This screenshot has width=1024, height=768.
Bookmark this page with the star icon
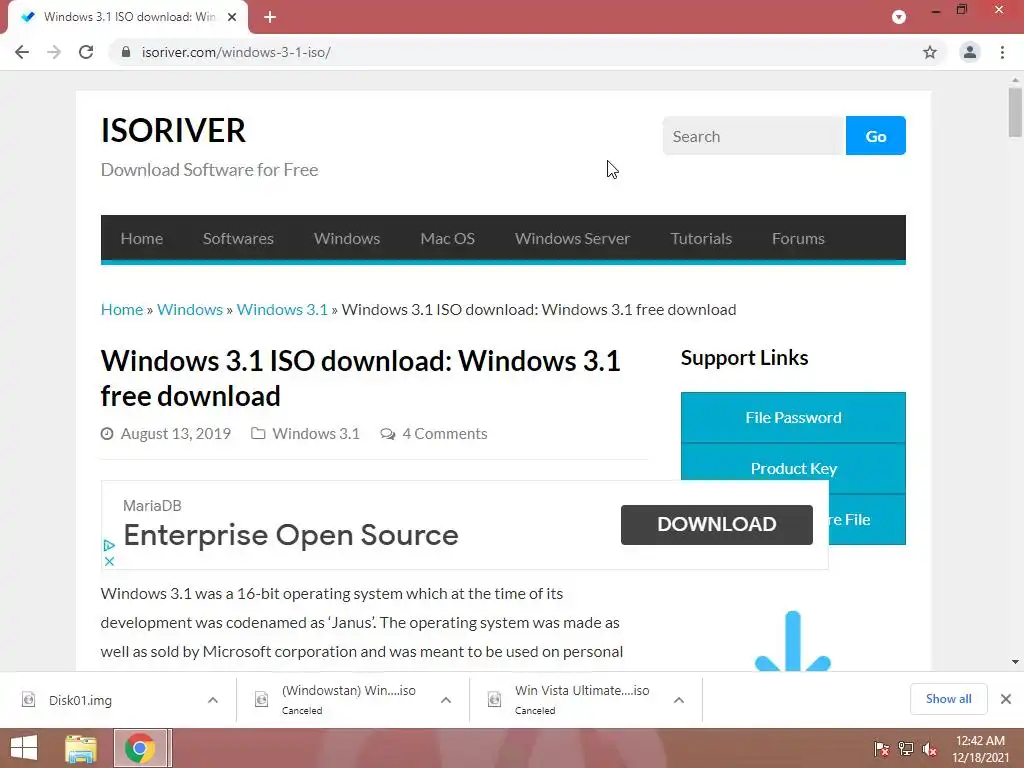[x=930, y=52]
